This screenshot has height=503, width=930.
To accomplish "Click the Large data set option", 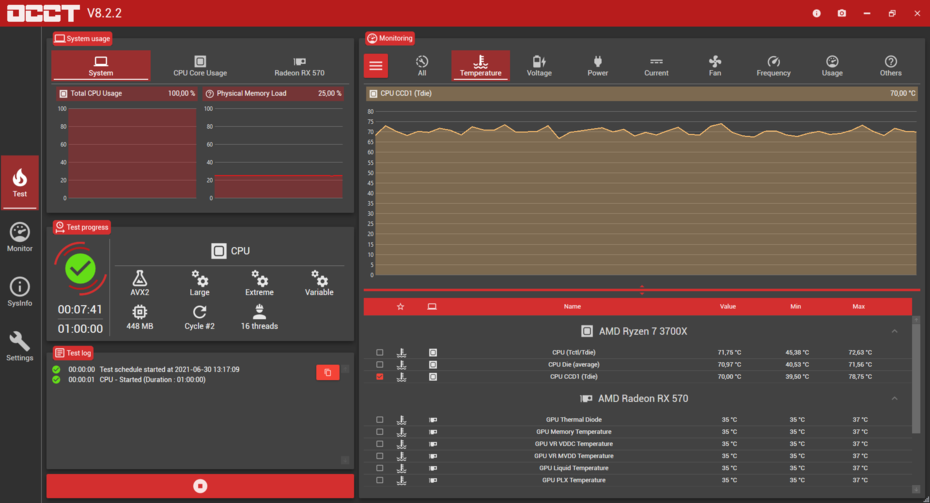I will pyautogui.click(x=199, y=283).
